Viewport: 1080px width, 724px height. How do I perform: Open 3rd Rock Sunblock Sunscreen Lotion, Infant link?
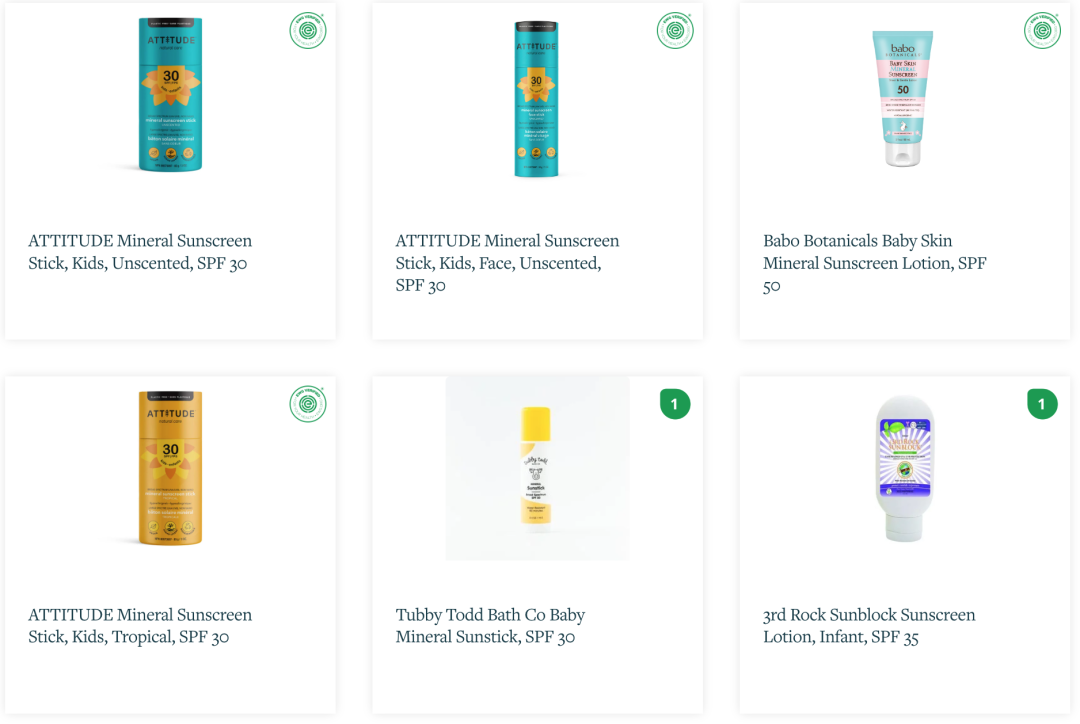(868, 625)
